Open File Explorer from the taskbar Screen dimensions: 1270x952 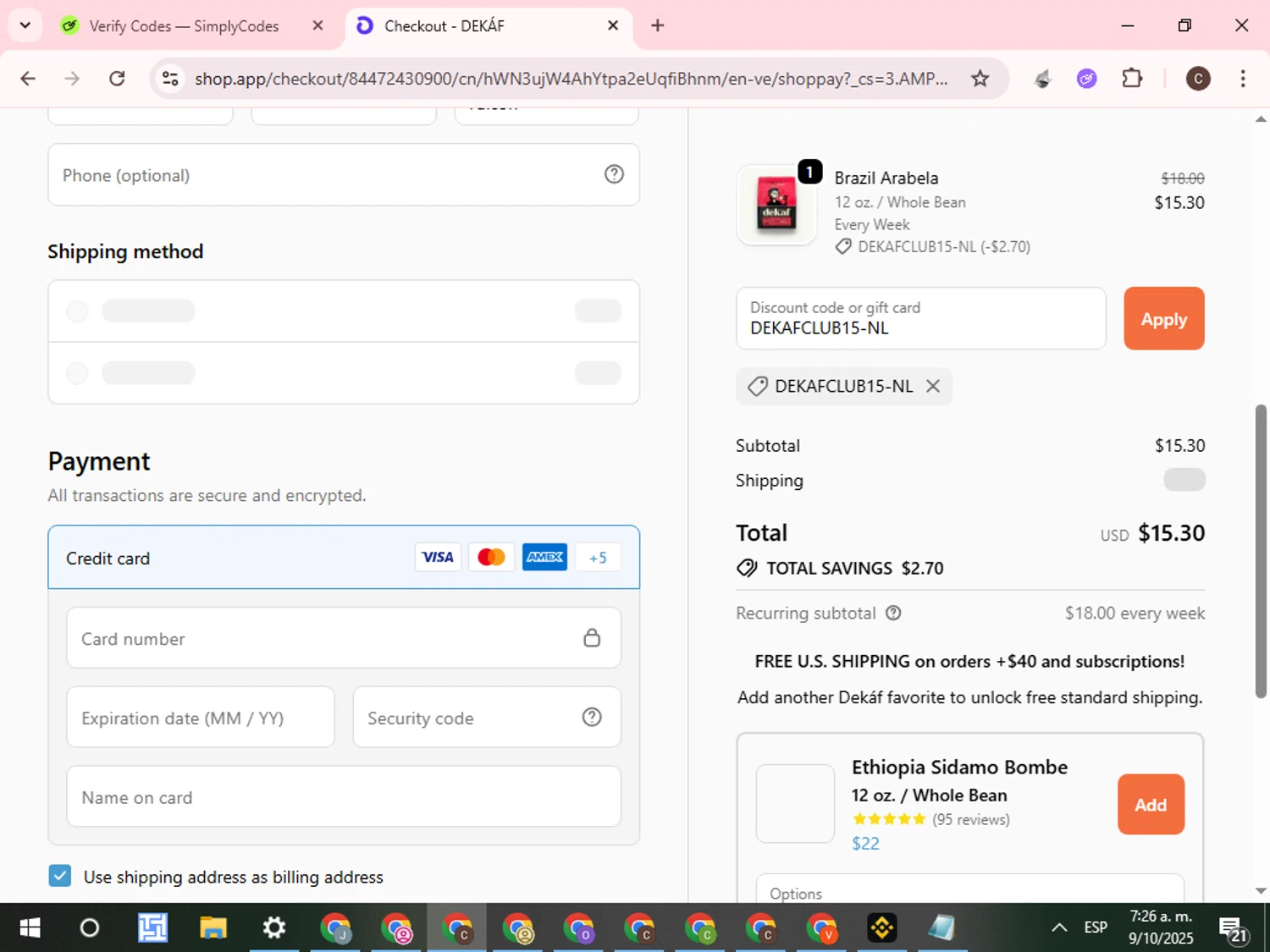tap(213, 927)
